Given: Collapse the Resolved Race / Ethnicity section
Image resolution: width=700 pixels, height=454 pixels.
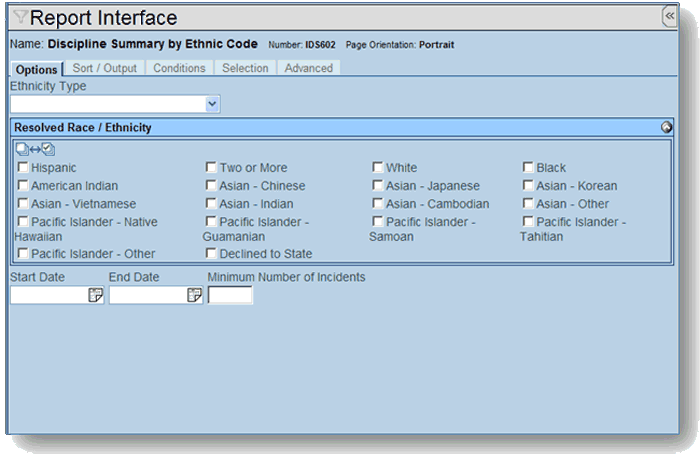Looking at the screenshot, I should [666, 128].
